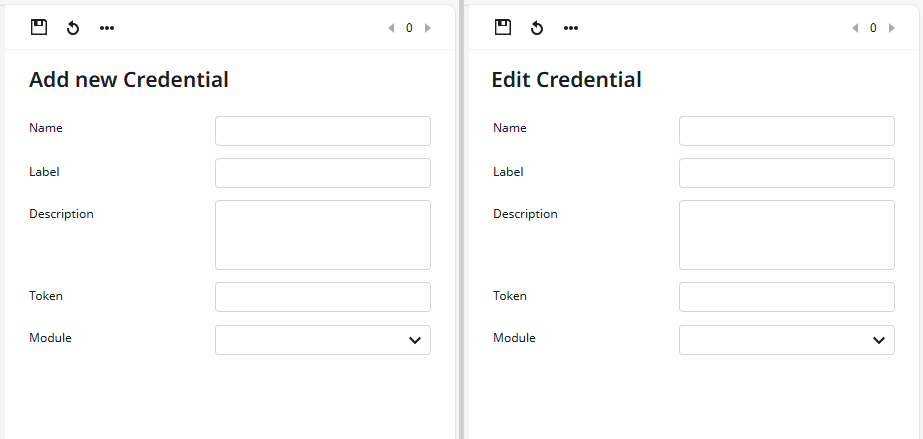Screen dimensions: 923x439
Task: Click the Label field in Edit Credential
Action: pyautogui.click(x=786, y=173)
